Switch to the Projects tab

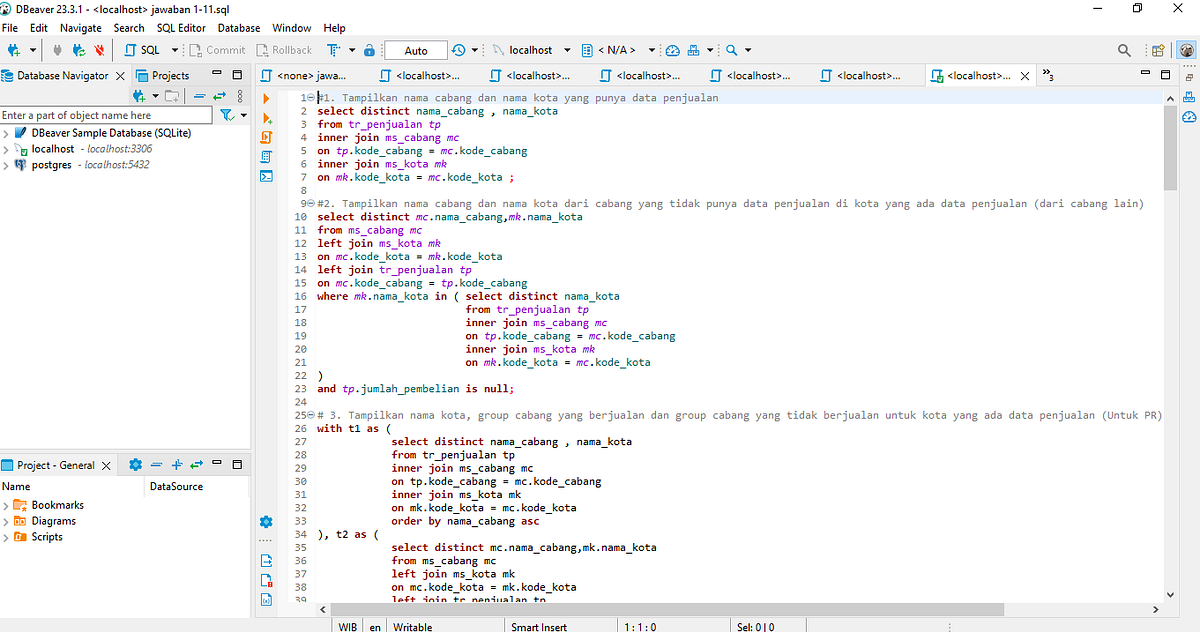coord(172,74)
